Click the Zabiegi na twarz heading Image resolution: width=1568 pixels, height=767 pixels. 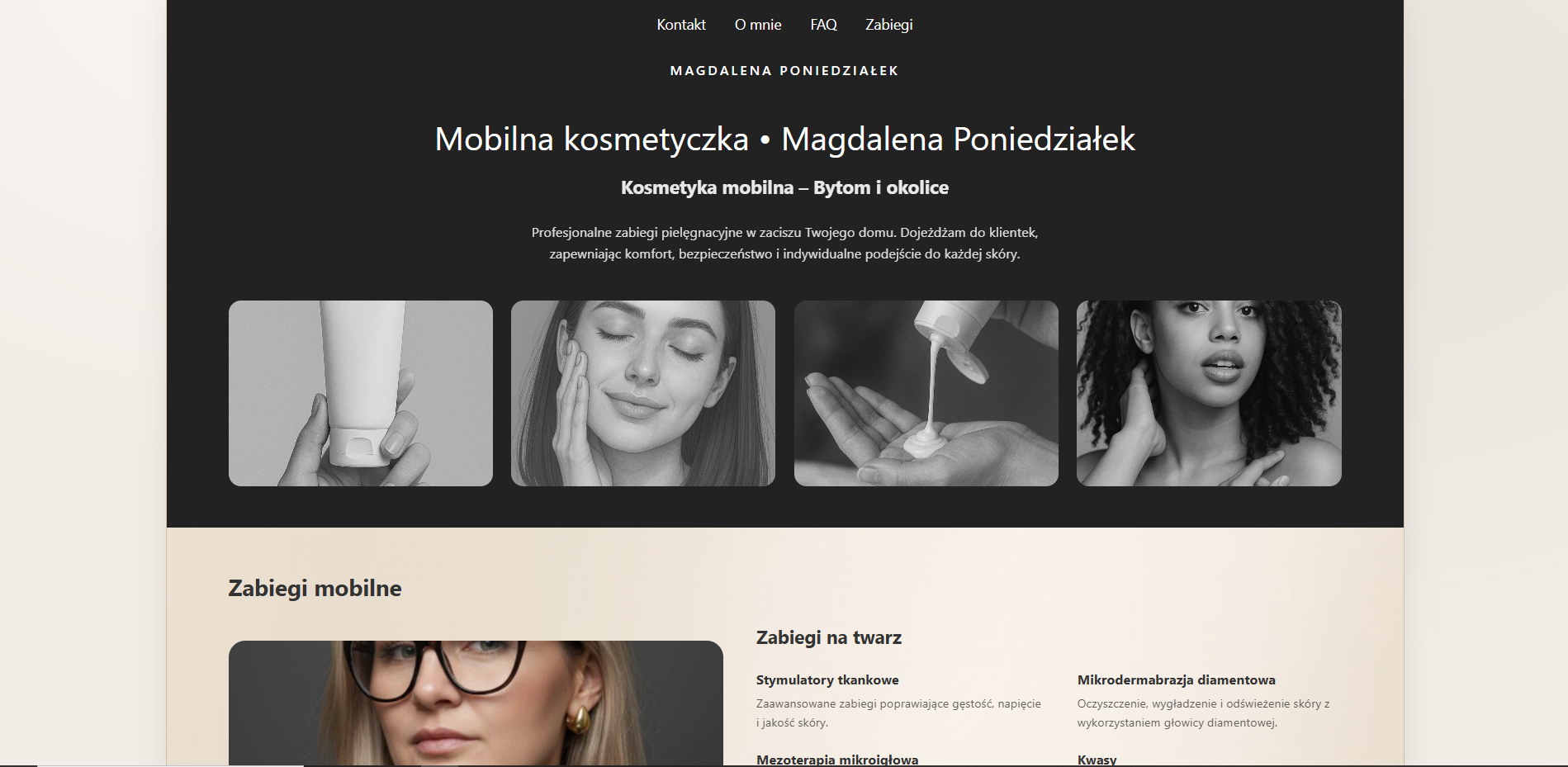click(x=829, y=637)
